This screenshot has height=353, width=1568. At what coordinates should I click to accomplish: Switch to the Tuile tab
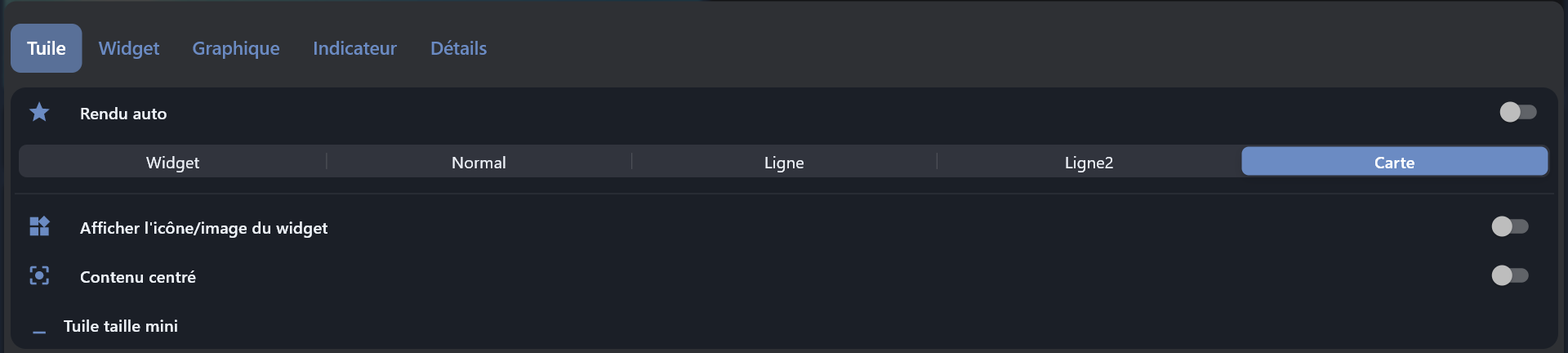tap(47, 48)
